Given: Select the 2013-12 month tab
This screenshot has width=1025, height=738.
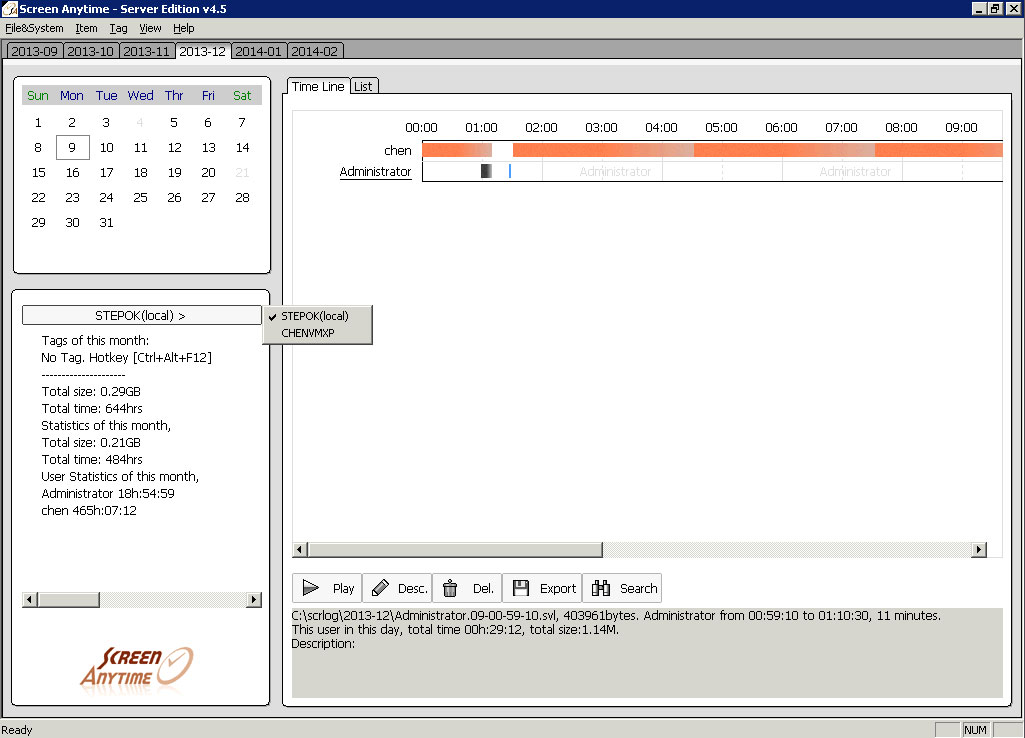Looking at the screenshot, I should pyautogui.click(x=203, y=51).
